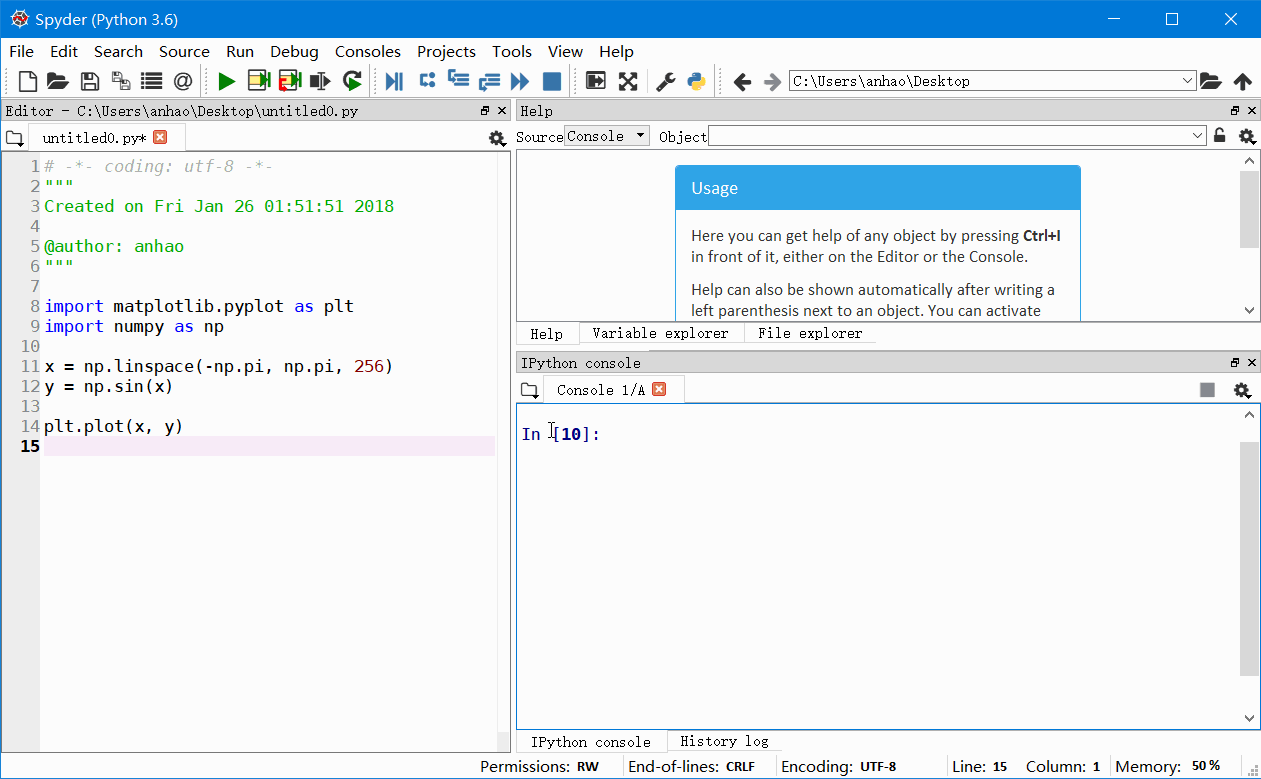
Task: Switch to the History log tab
Action: pyautogui.click(x=724, y=741)
